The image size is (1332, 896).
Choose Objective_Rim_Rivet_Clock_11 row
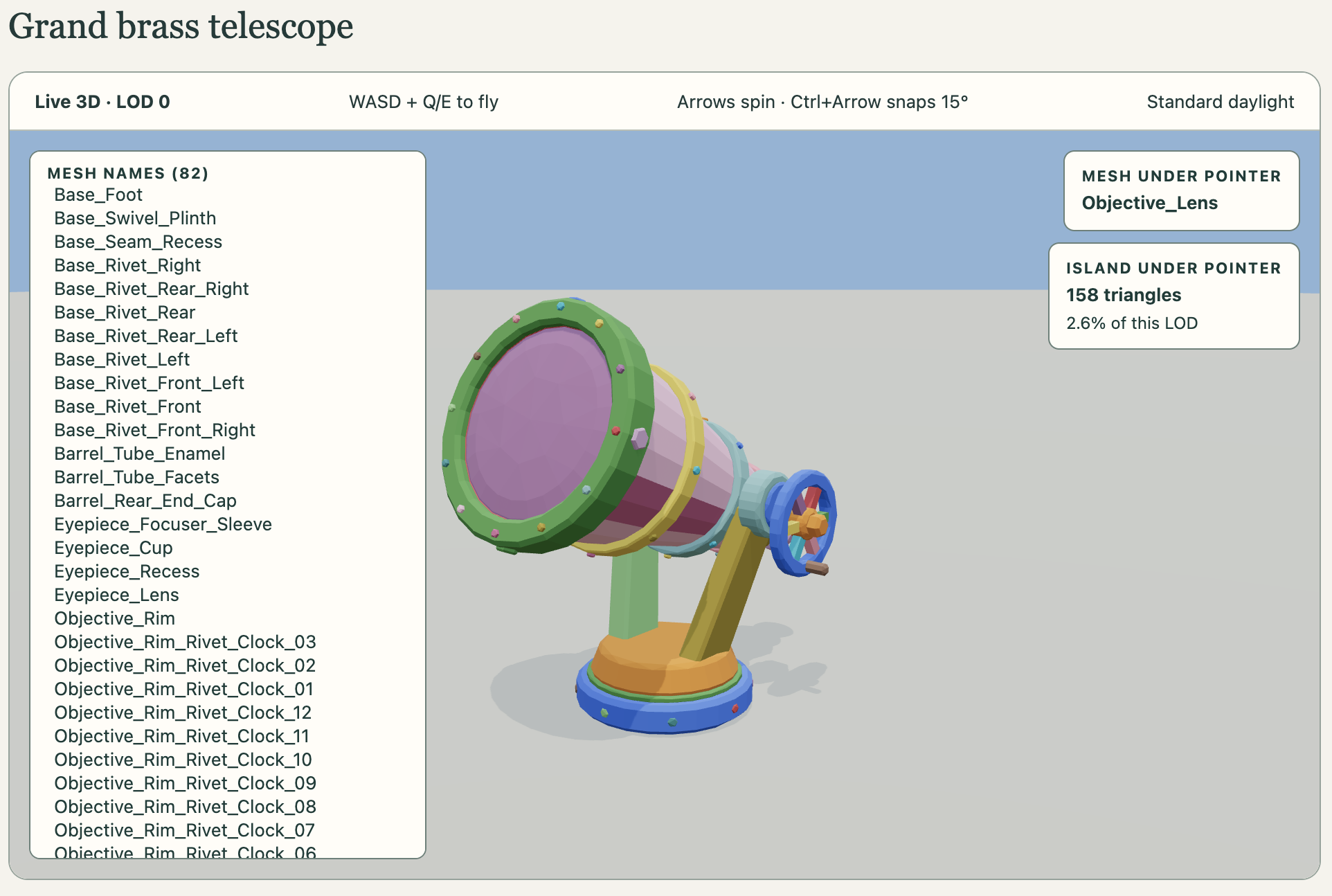[x=181, y=736]
